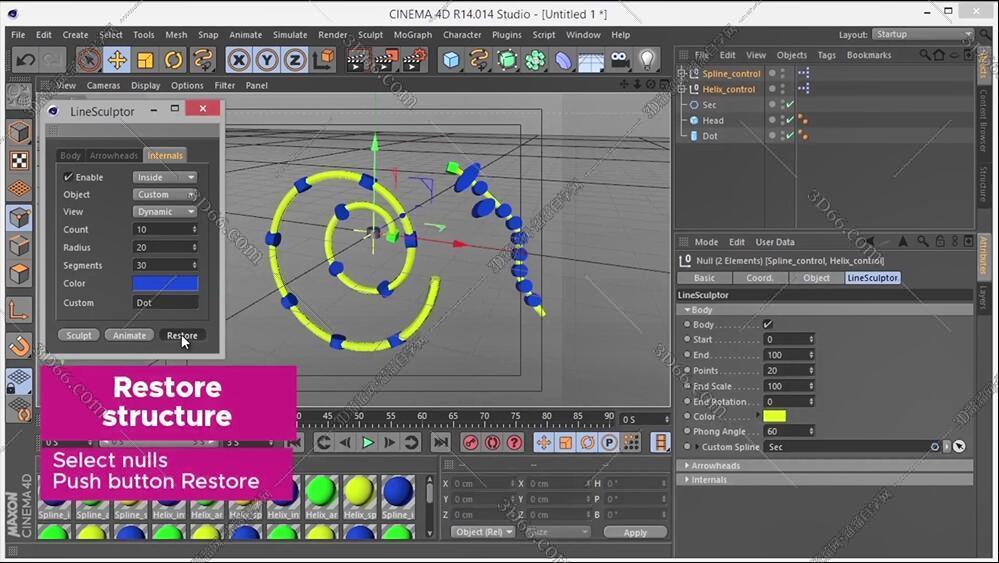
Task: Click the light bulb icon
Action: click(647, 60)
